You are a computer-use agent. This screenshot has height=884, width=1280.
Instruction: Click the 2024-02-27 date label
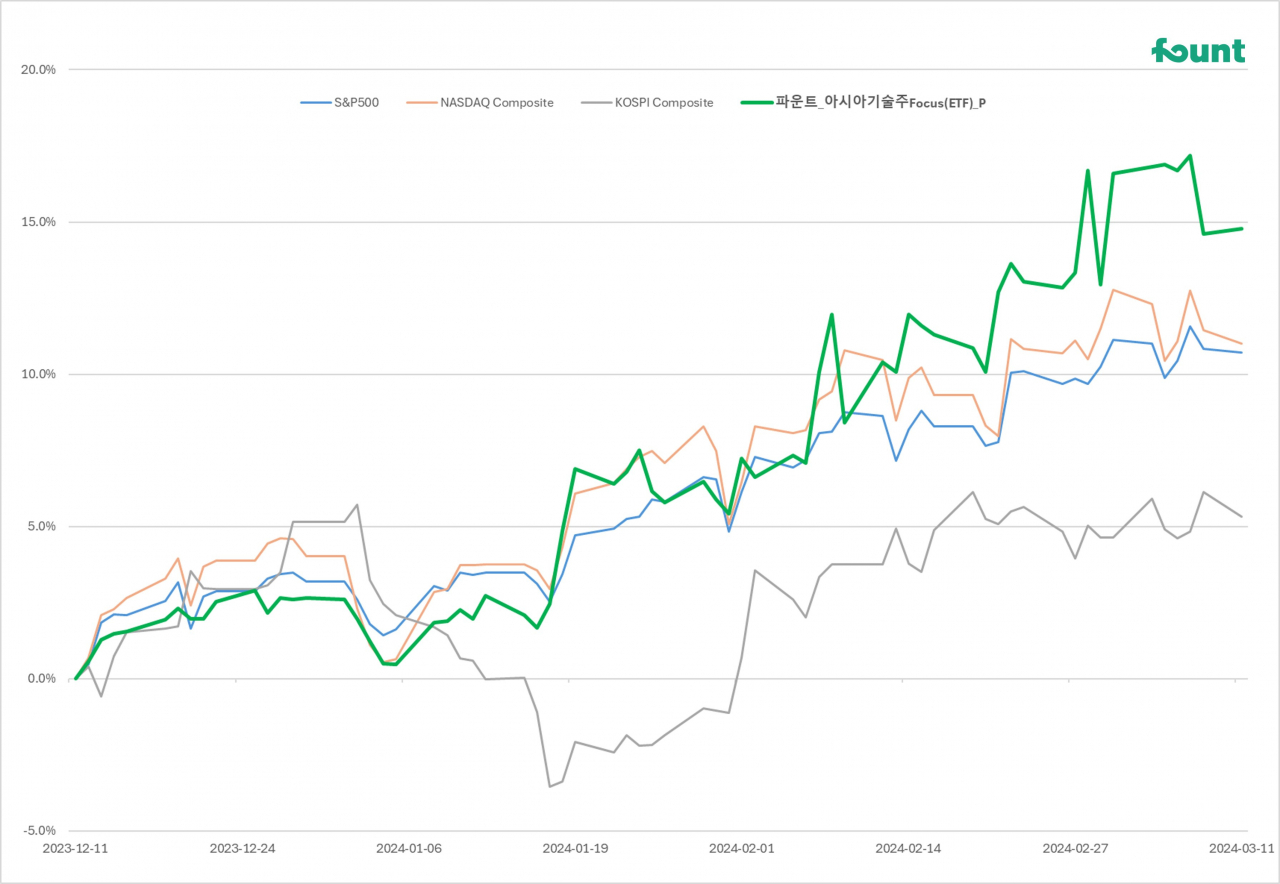[1075, 848]
